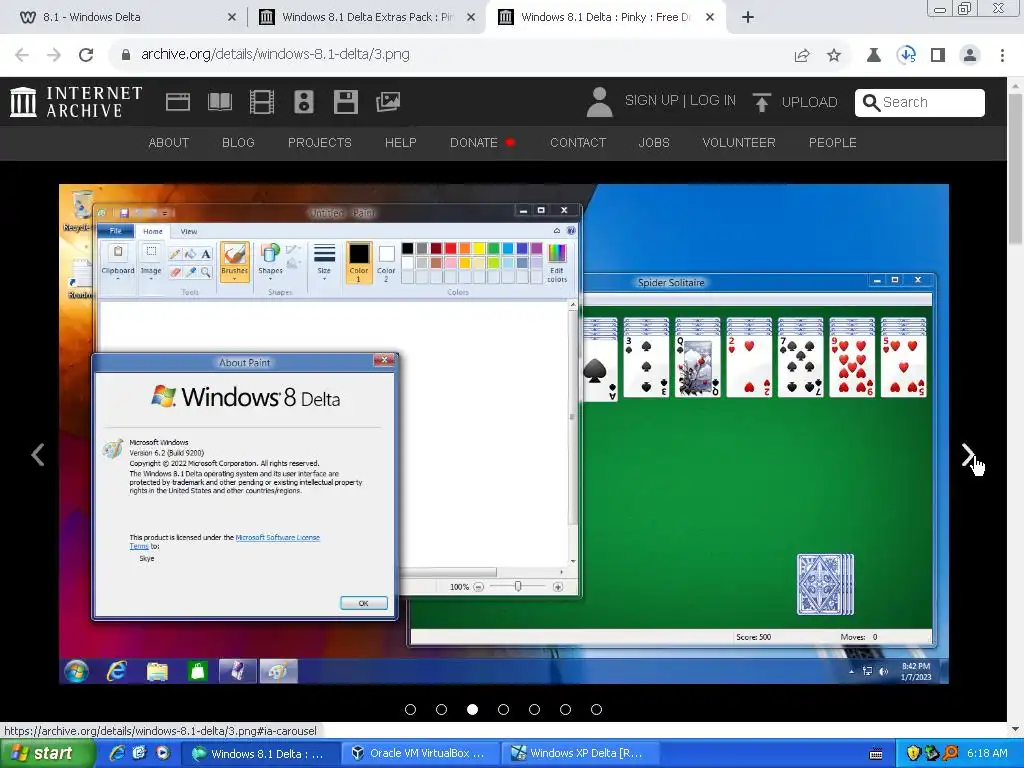
Task: Click the page vertical scrollbar thumb
Action: click(1015, 168)
